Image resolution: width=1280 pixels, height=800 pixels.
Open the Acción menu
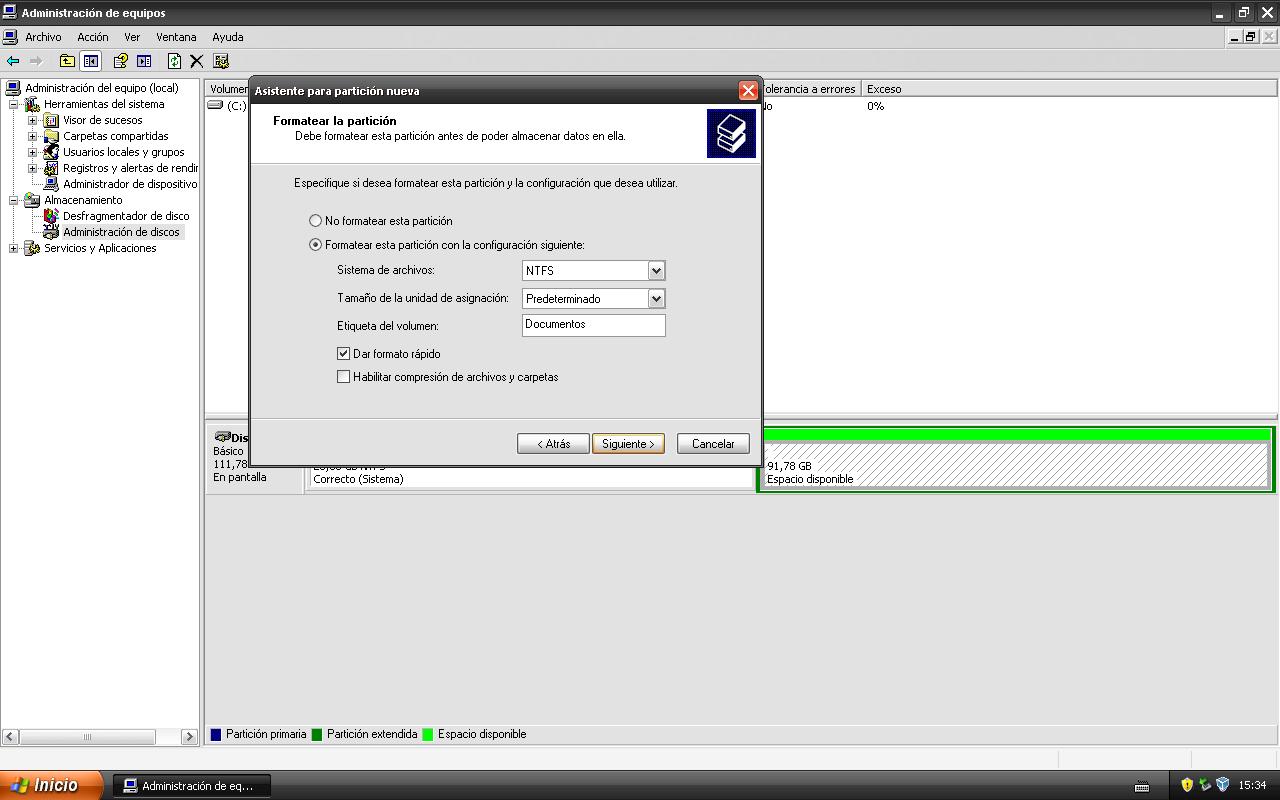(x=92, y=37)
